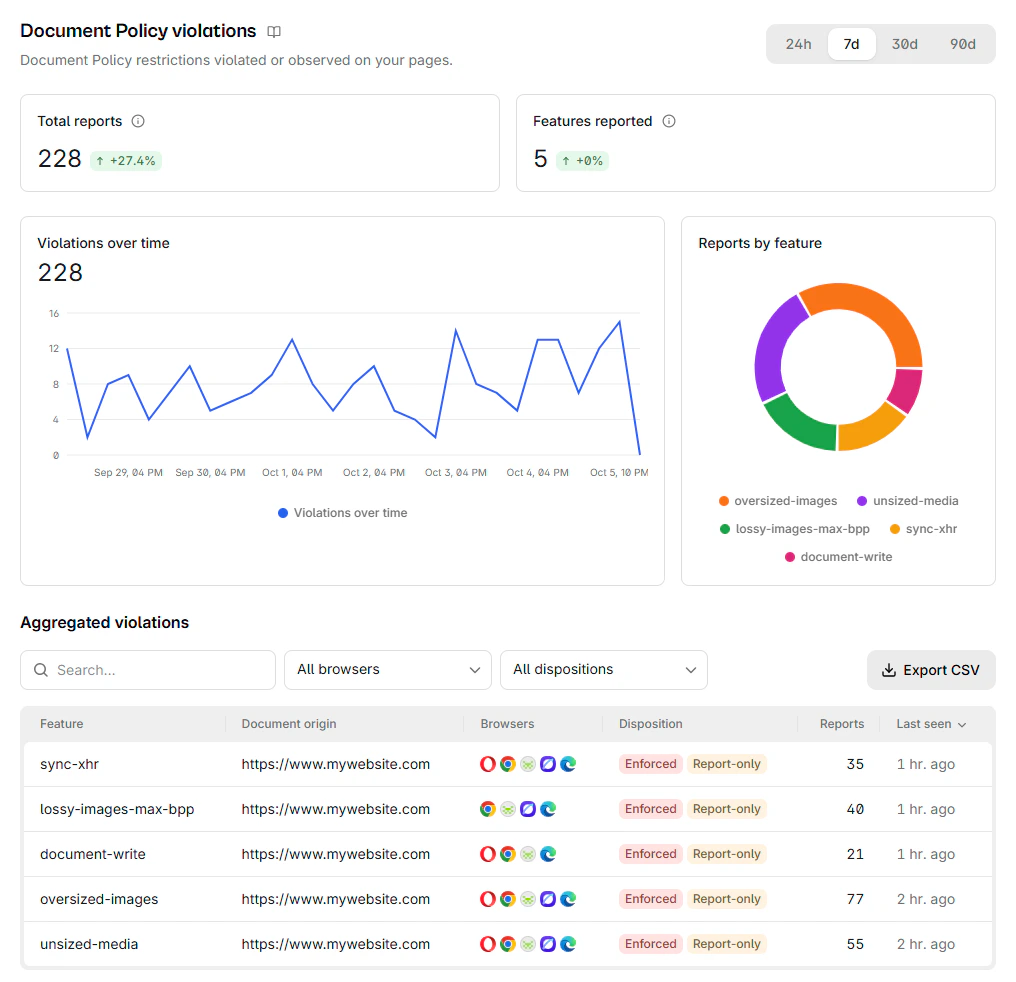Select the 7d time range tab
1016x982 pixels.
tap(851, 44)
